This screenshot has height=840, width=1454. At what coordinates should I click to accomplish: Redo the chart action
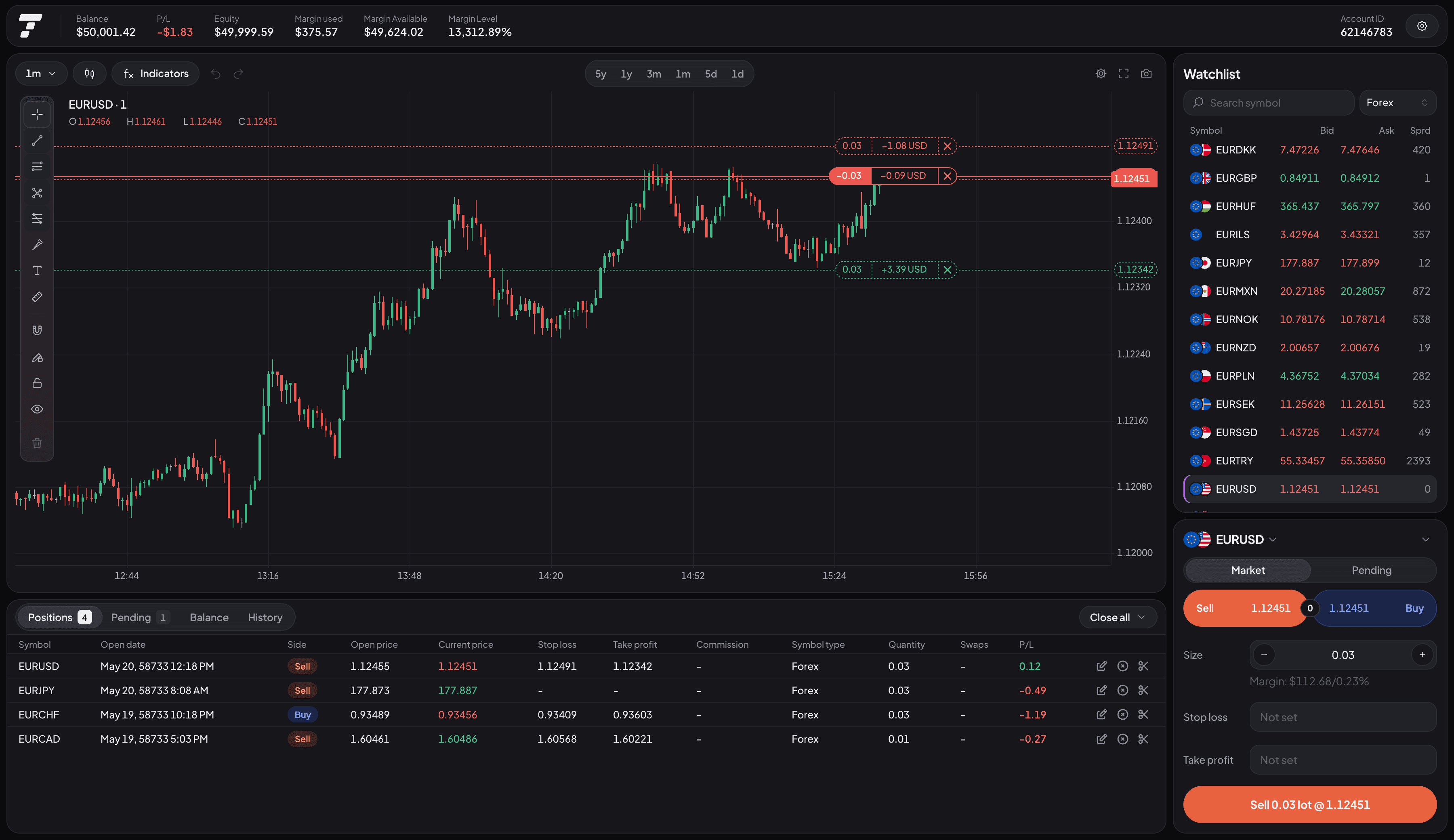(x=238, y=74)
